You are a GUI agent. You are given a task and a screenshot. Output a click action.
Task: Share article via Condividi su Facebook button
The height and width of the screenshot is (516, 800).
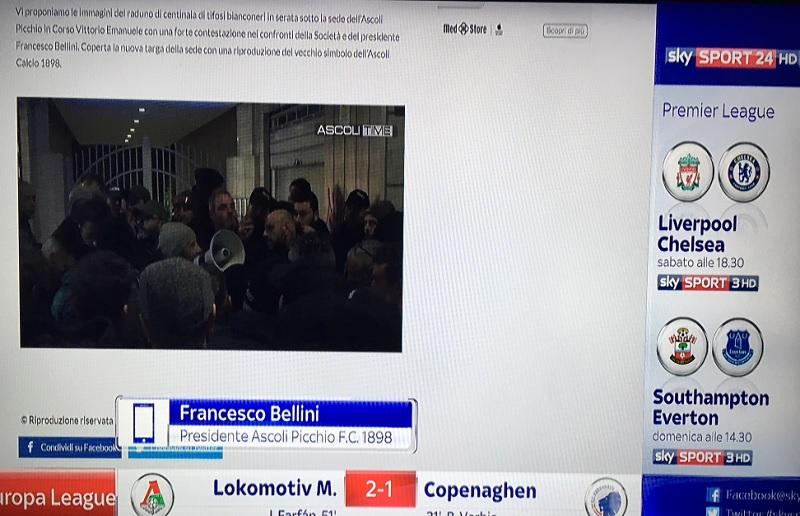pos(69,447)
